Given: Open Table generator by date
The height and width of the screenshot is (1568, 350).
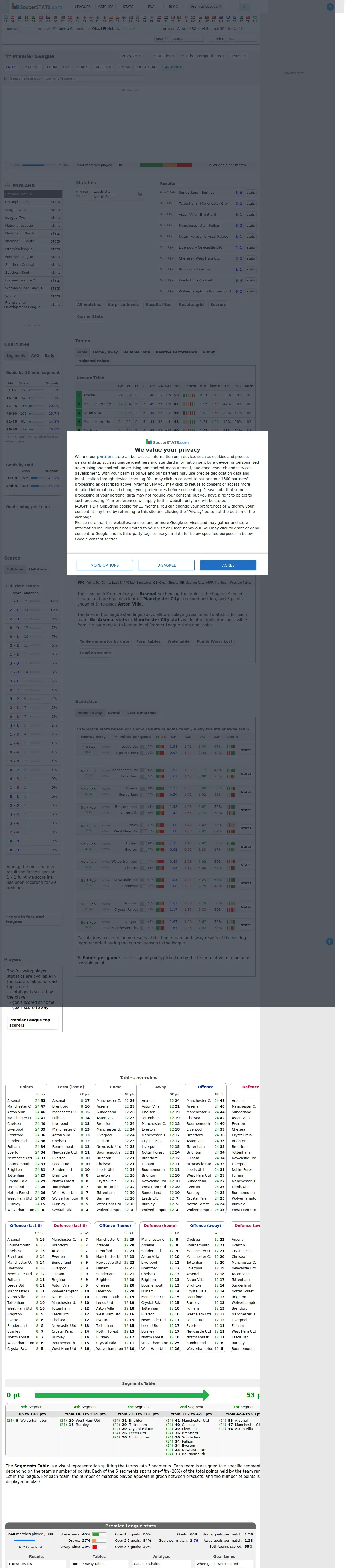Looking at the screenshot, I should pyautogui.click(x=104, y=641).
